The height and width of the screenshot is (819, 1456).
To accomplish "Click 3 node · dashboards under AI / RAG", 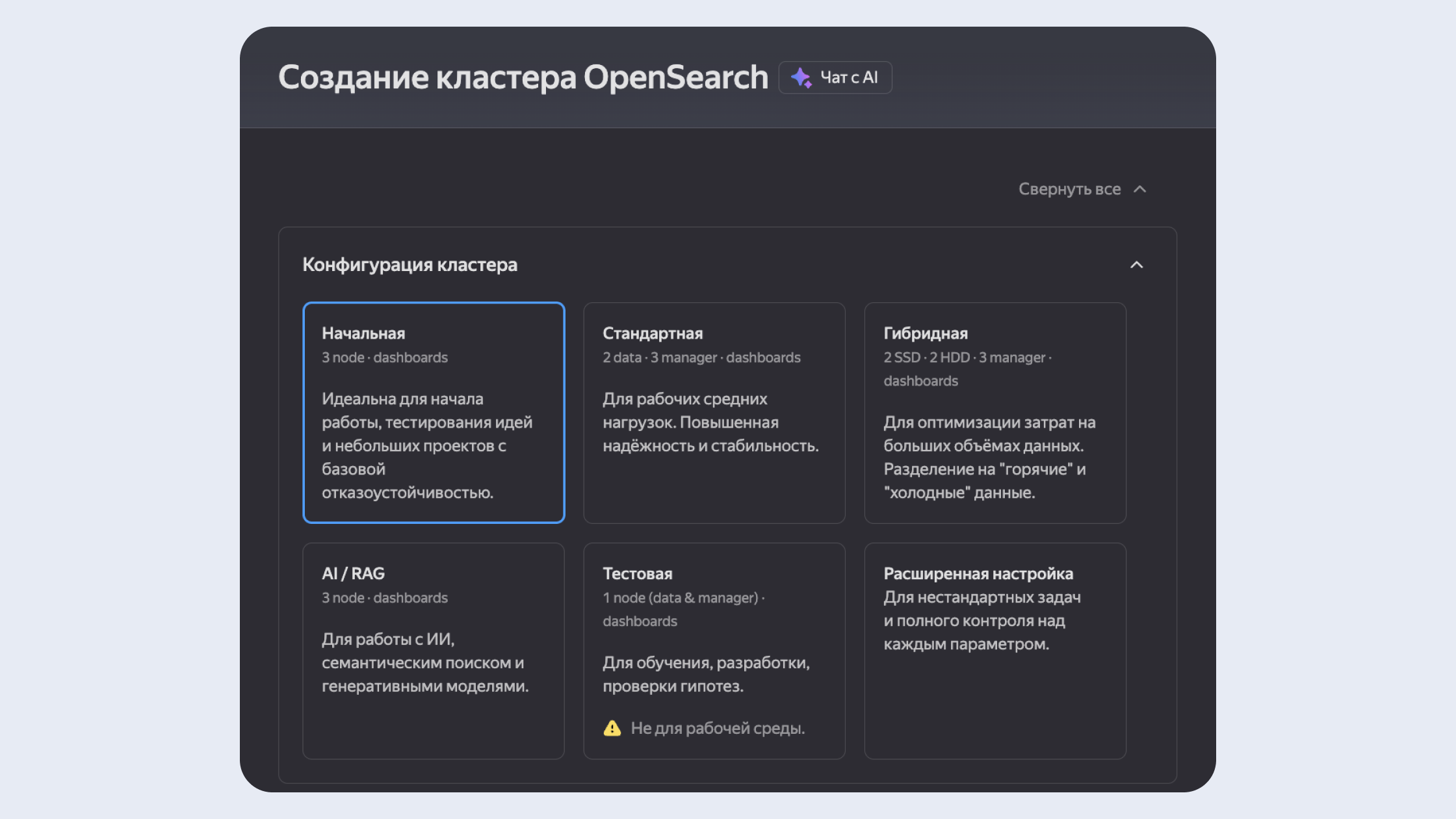I will click(x=385, y=598).
